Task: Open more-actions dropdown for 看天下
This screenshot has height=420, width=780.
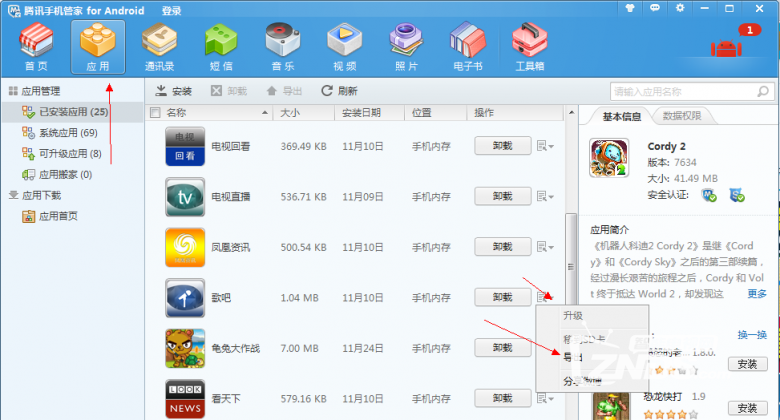Action: click(x=545, y=398)
